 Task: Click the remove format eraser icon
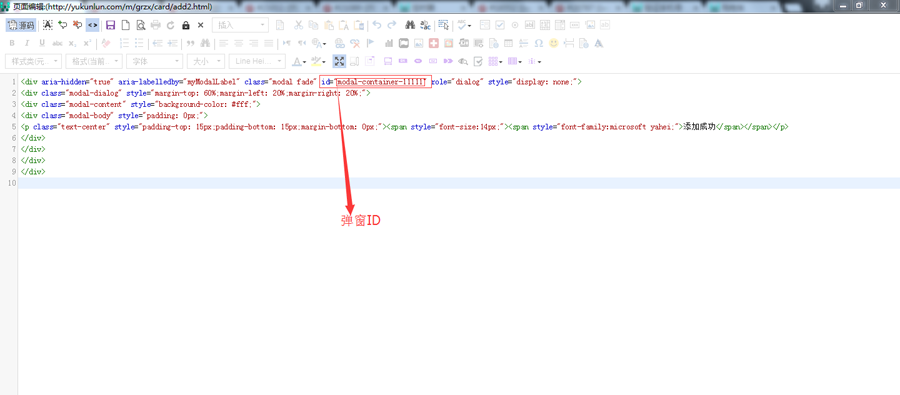tap(106, 43)
